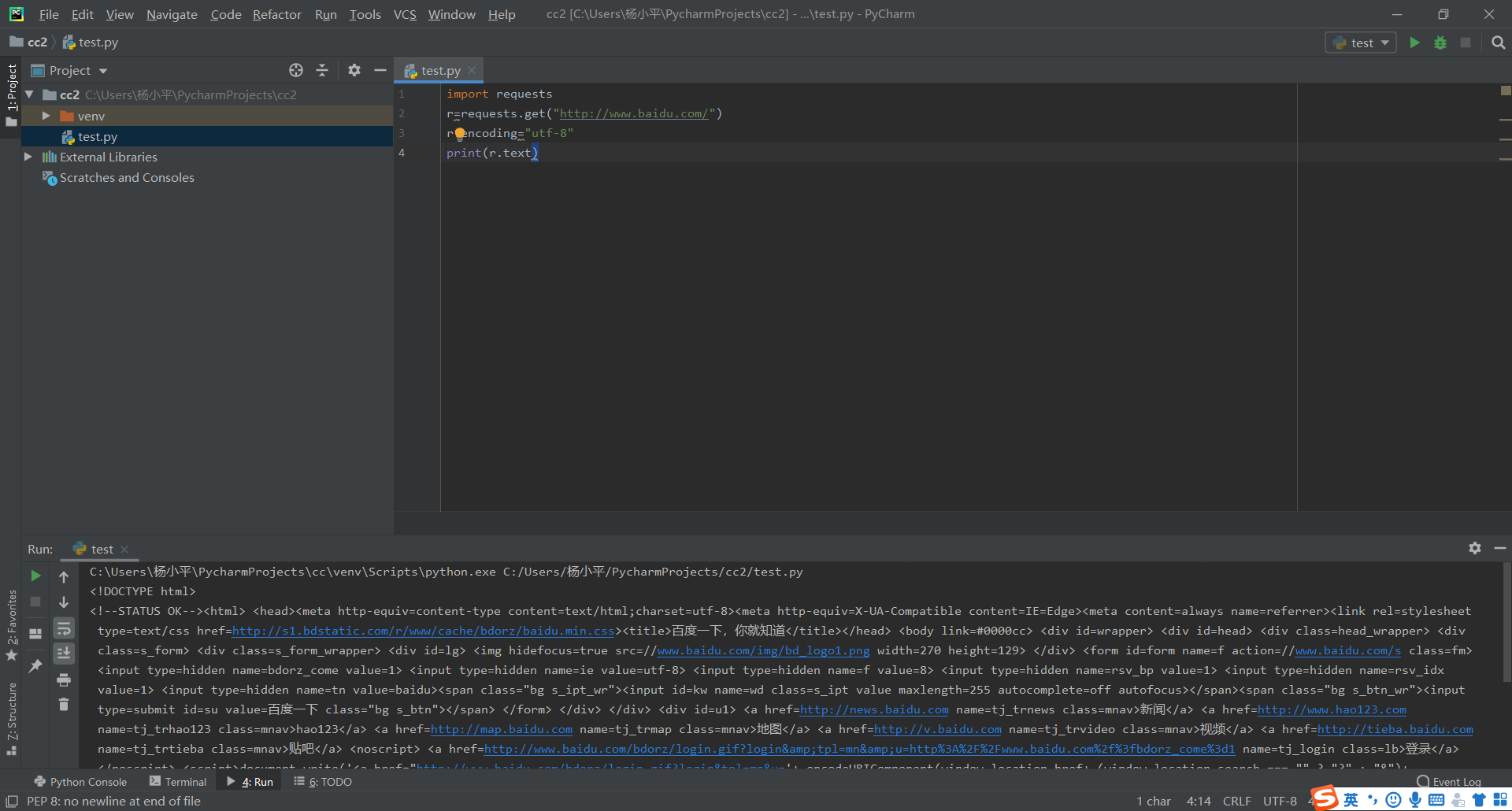Open Sogou soft keyboard icon

[x=1436, y=800]
